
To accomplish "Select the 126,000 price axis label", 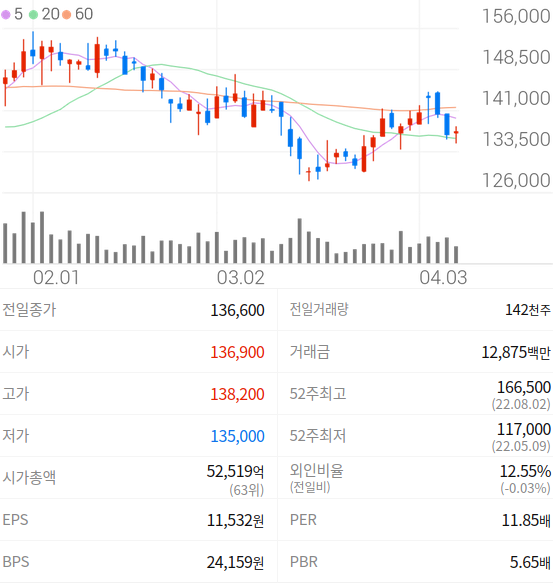I will click(x=516, y=180).
